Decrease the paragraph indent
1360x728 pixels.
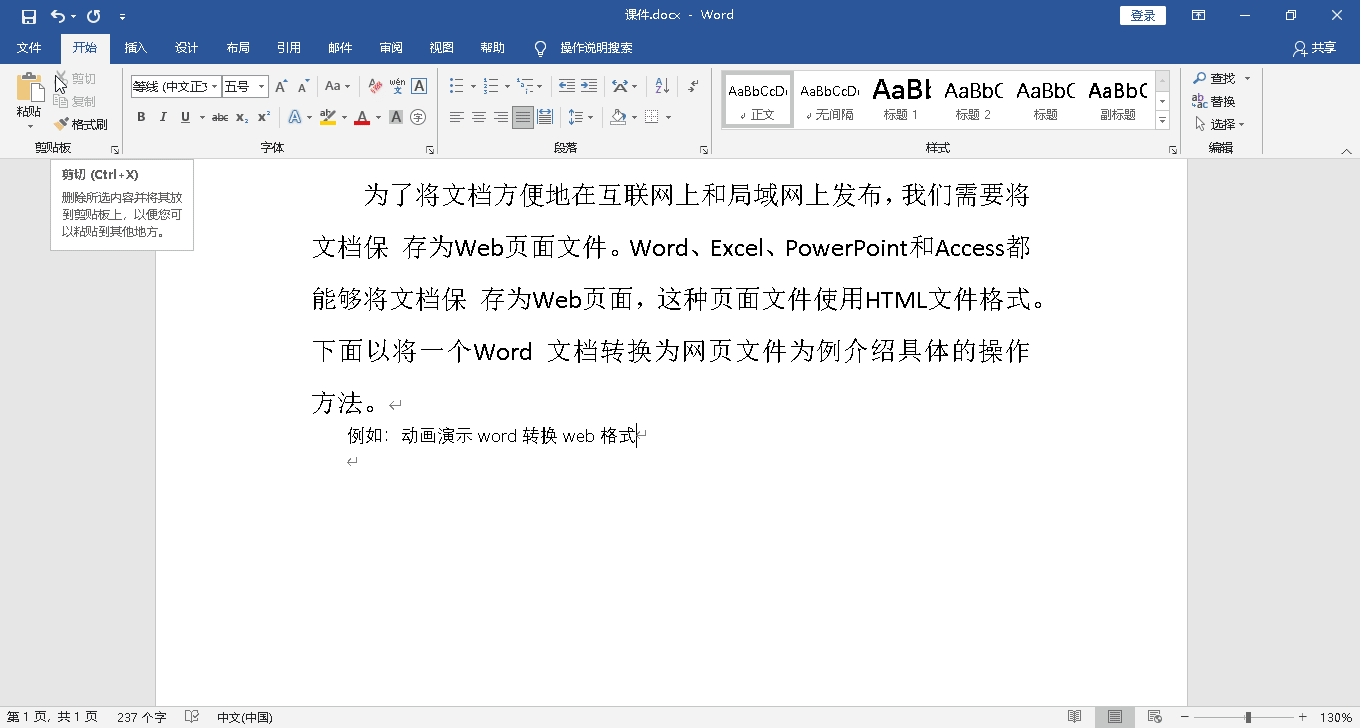pyautogui.click(x=567, y=87)
